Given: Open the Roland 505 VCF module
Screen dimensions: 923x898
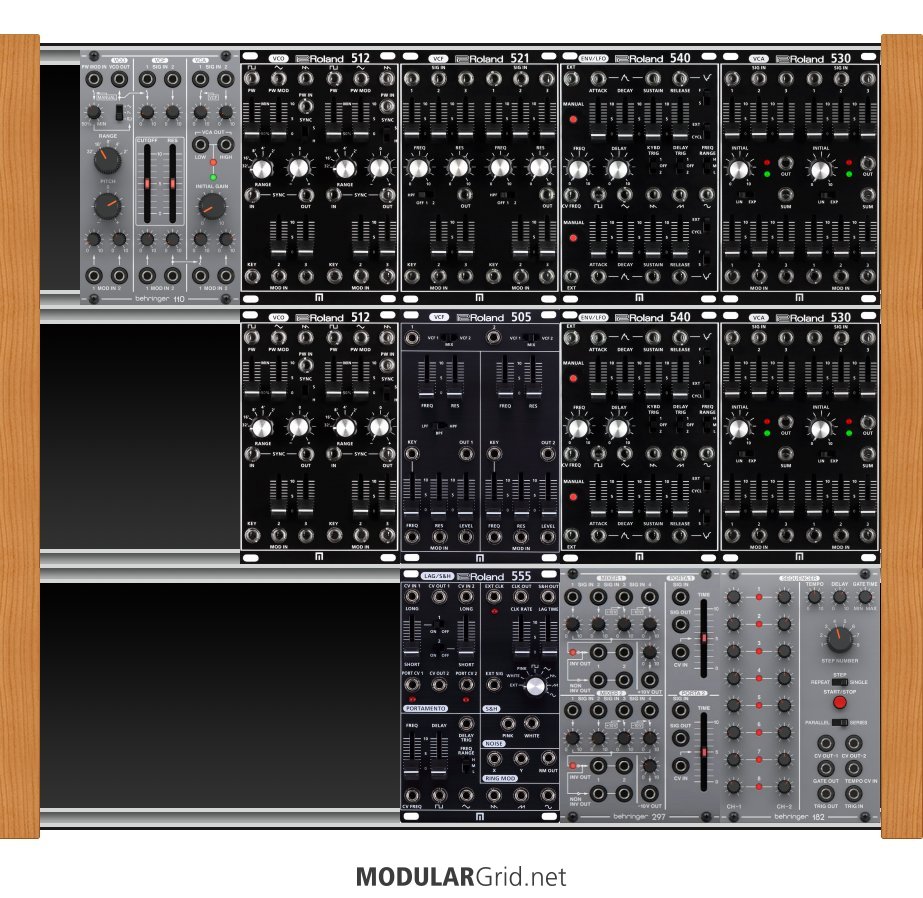Looking at the screenshot, I should (x=480, y=436).
